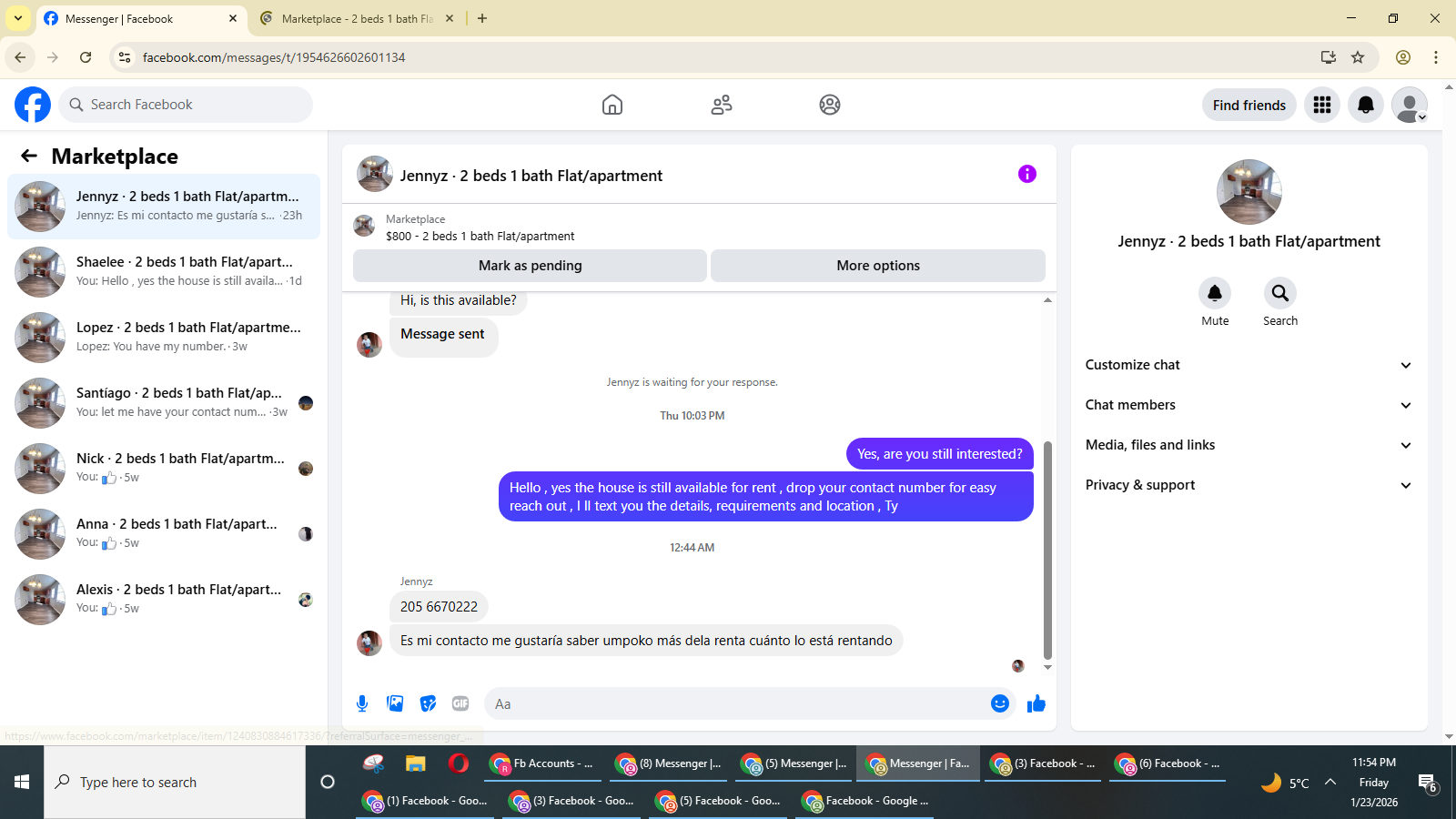Screen dimensions: 1456x819
Task: Open Jennyz conversation in list
Action: coord(164,207)
